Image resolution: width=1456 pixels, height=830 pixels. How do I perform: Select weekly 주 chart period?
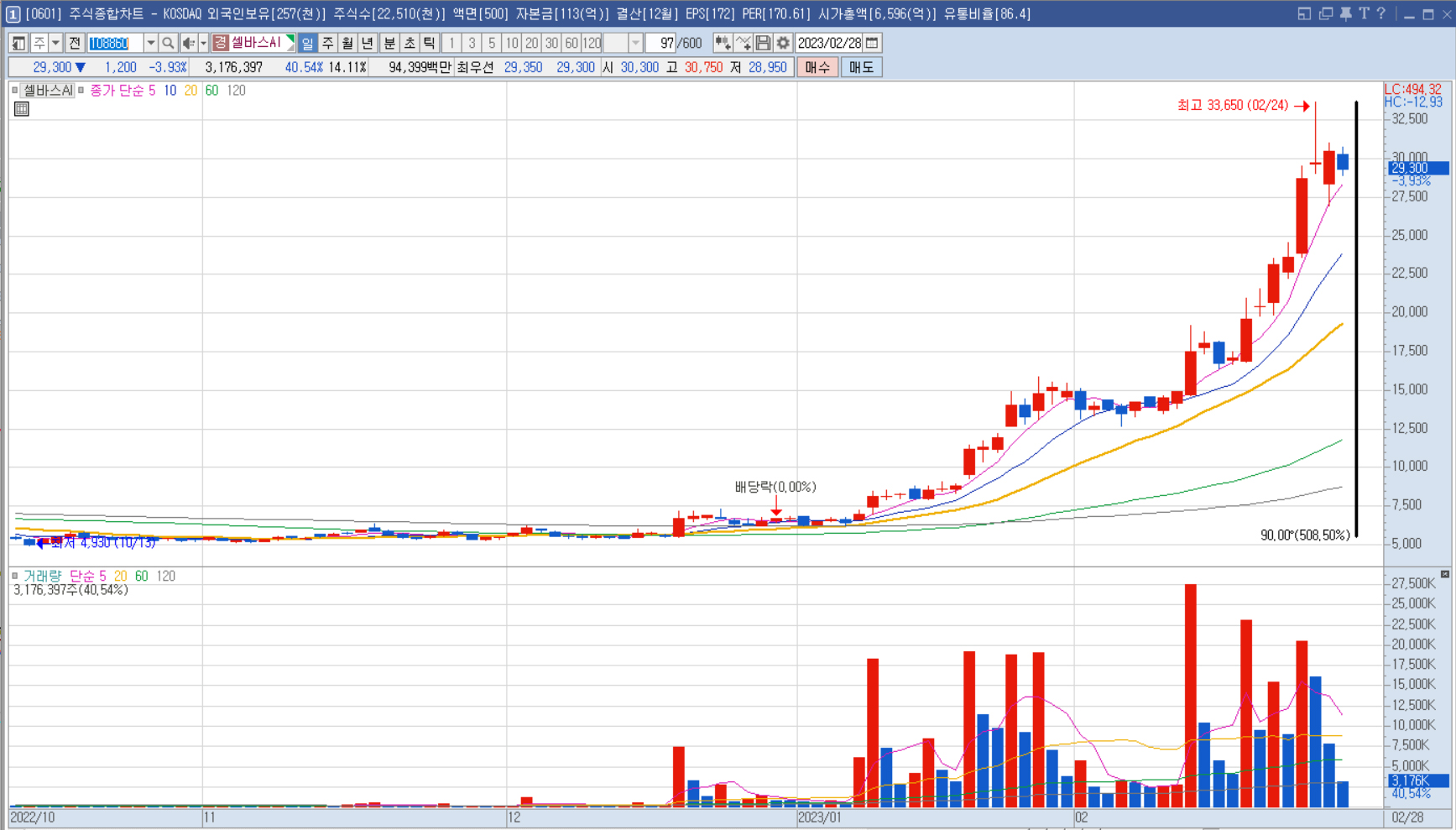[327, 43]
